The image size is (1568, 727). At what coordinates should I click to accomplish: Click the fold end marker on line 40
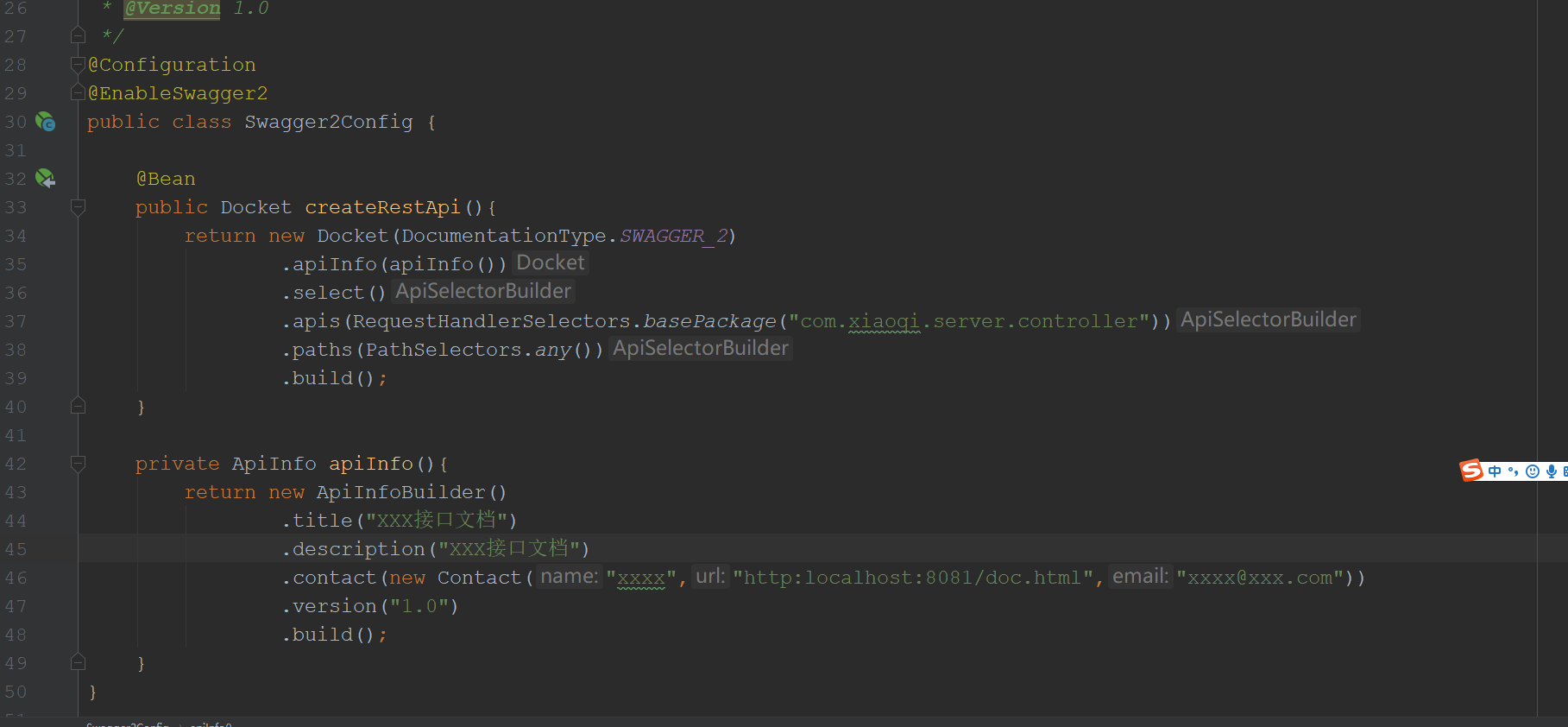point(78,406)
